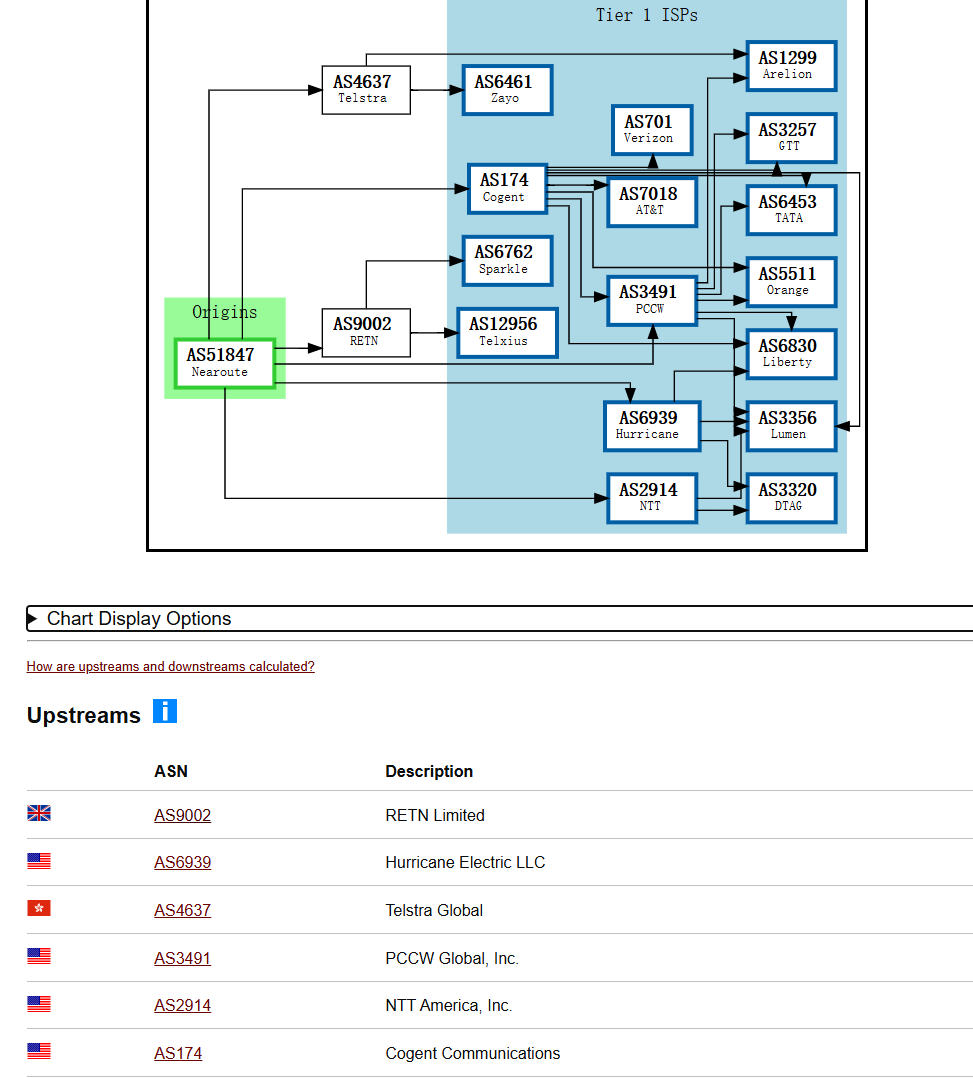The image size is (973, 1078).
Task: Click the PCCW Global, Inc. description
Action: (452, 958)
